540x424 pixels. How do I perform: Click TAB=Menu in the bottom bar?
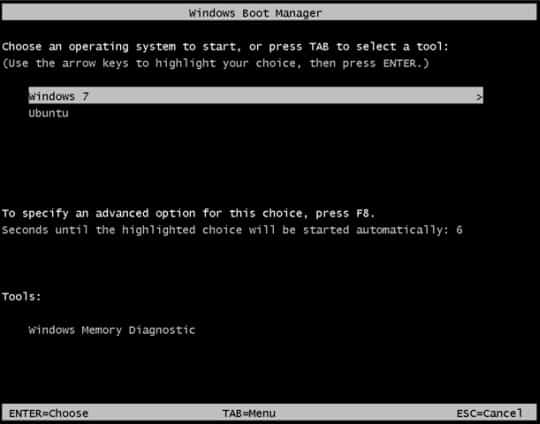pyautogui.click(x=249, y=413)
